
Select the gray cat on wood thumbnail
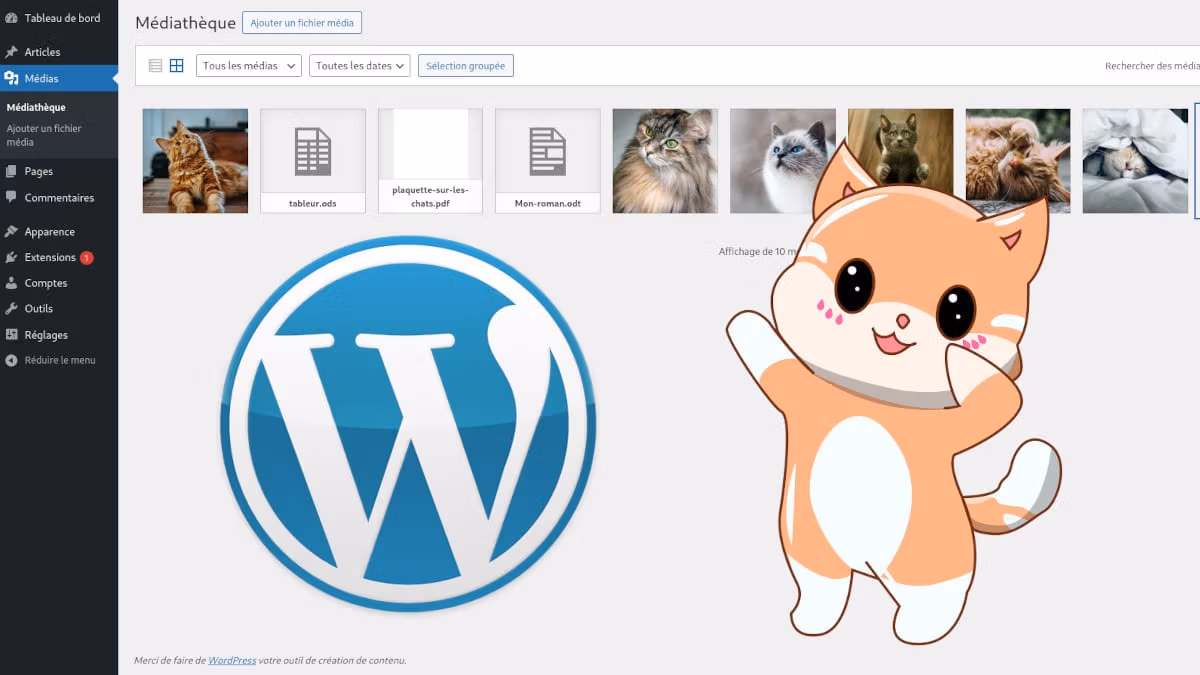pos(900,161)
